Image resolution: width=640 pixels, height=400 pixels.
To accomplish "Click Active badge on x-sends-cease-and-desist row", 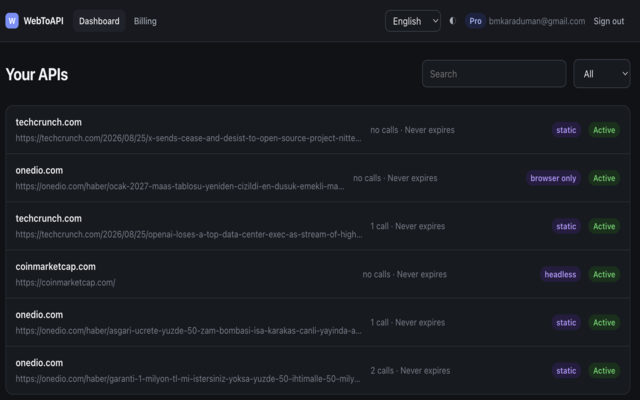I will point(604,130).
